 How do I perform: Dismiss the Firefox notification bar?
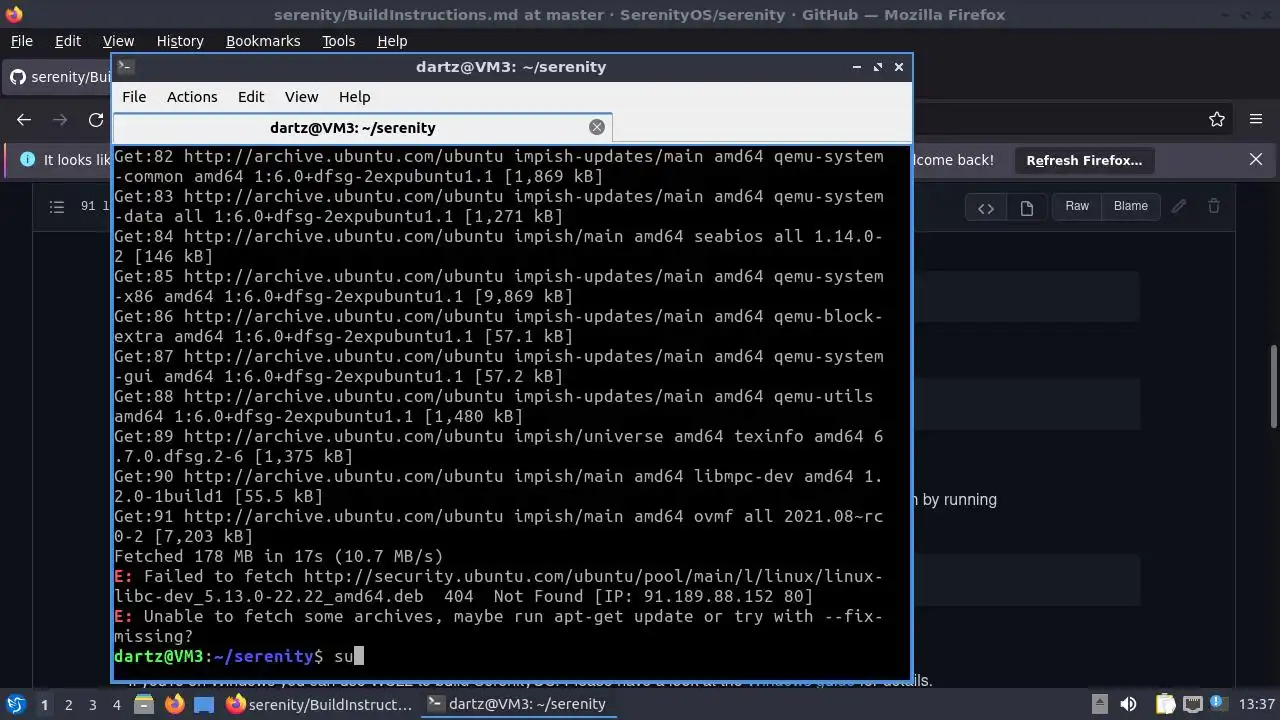[x=1256, y=160]
